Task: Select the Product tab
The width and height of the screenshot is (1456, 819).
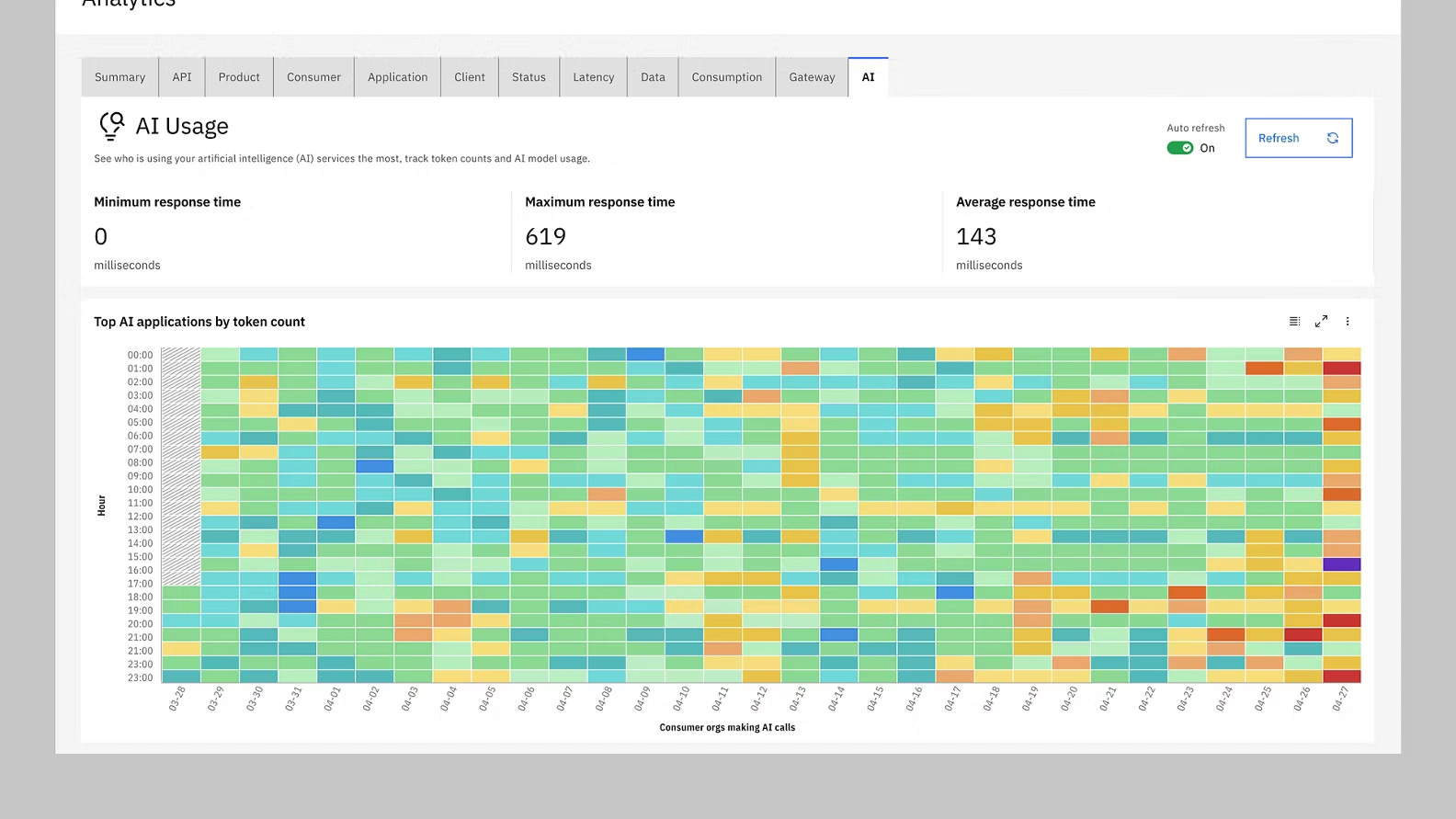Action: (239, 77)
